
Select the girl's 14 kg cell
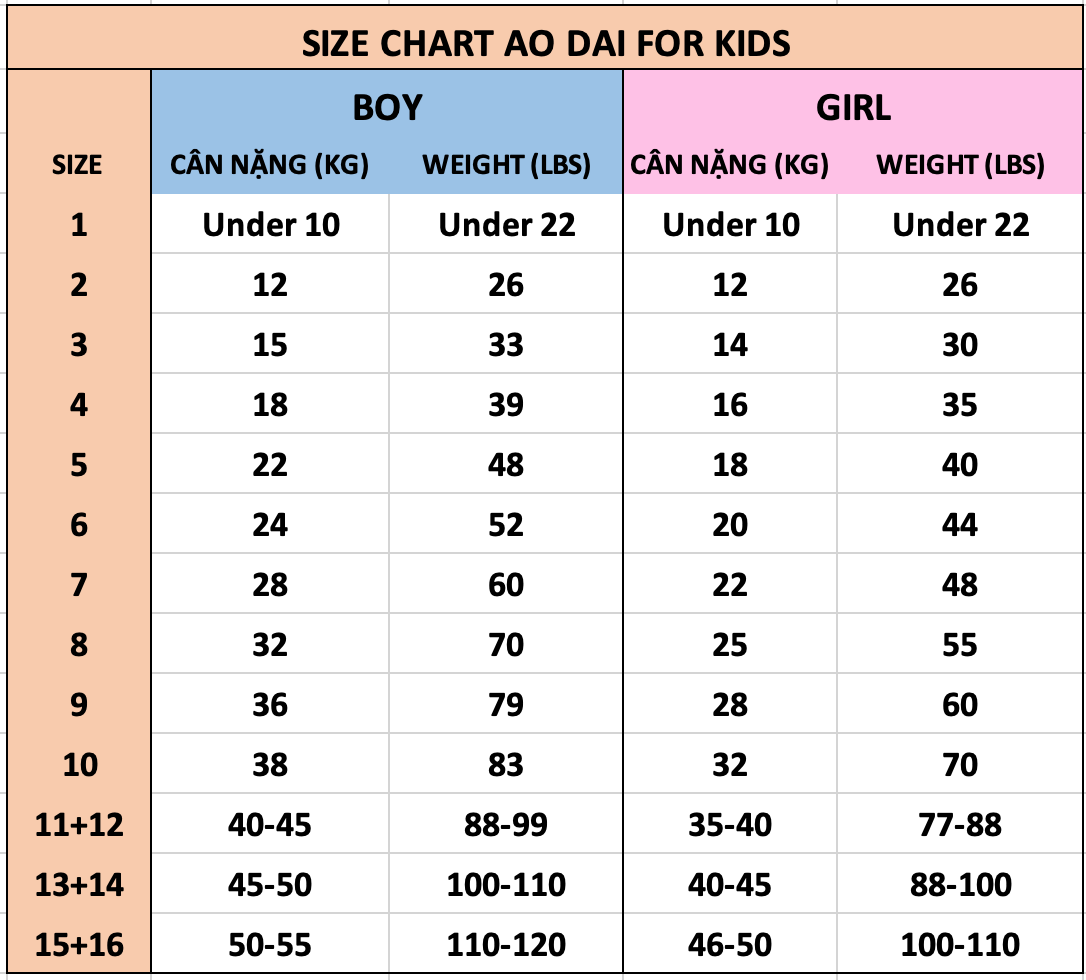point(730,345)
